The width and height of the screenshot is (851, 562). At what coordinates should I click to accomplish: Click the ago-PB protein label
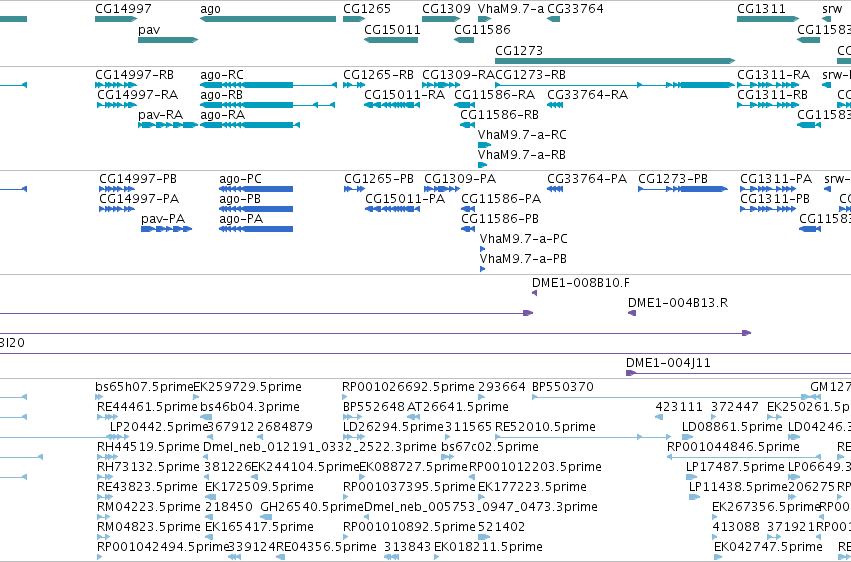coord(240,199)
